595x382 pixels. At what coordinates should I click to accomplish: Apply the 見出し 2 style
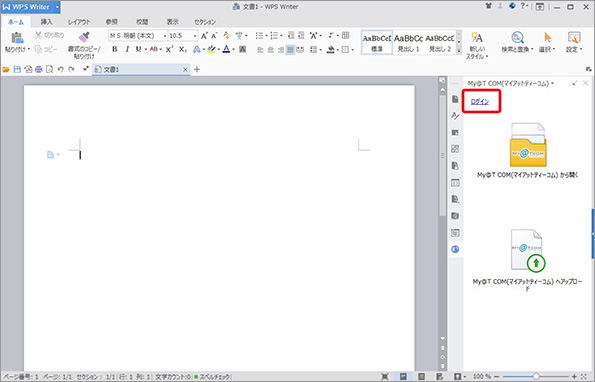tap(439, 42)
